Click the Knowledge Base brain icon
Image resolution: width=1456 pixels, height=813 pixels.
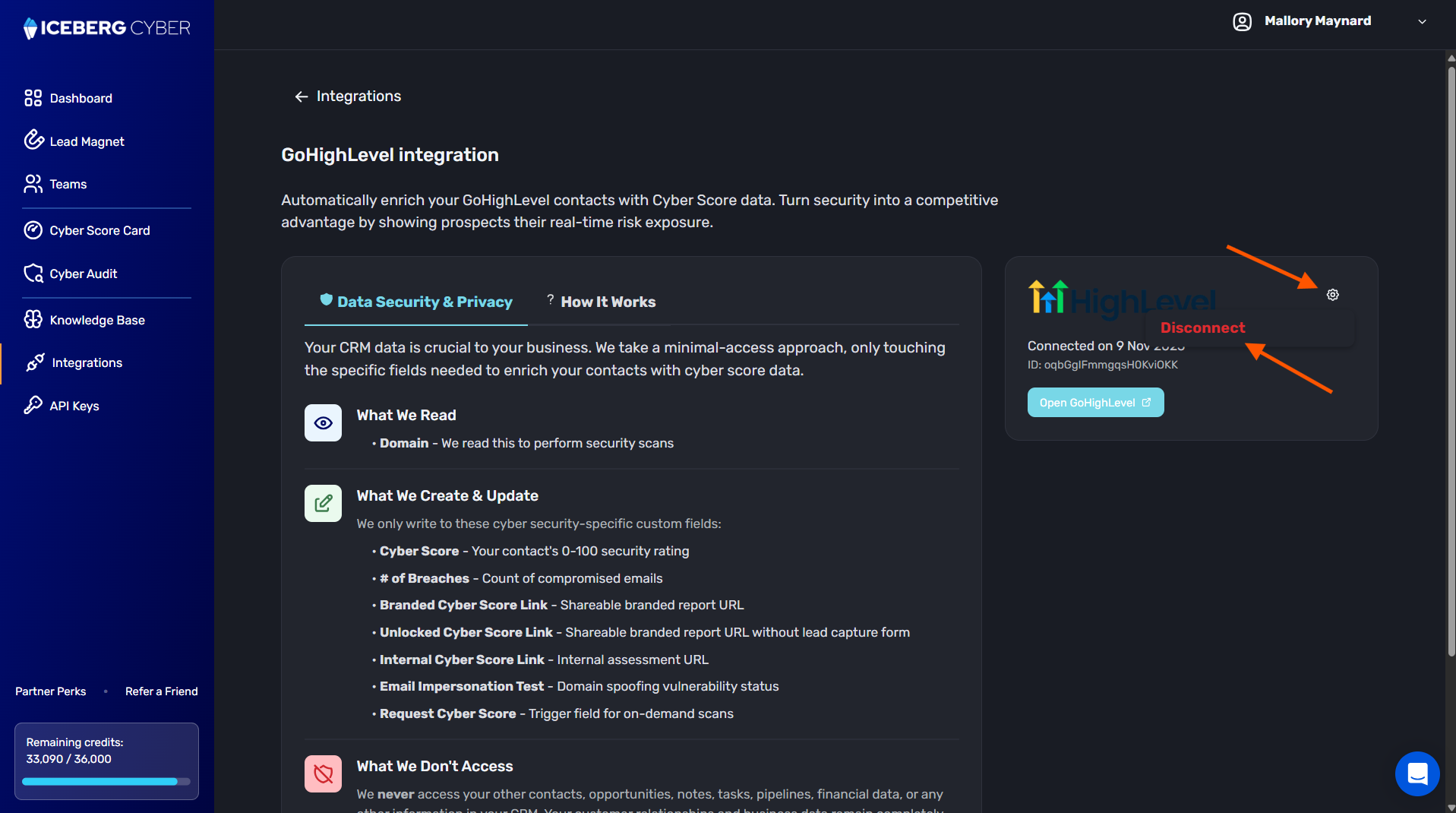(33, 320)
